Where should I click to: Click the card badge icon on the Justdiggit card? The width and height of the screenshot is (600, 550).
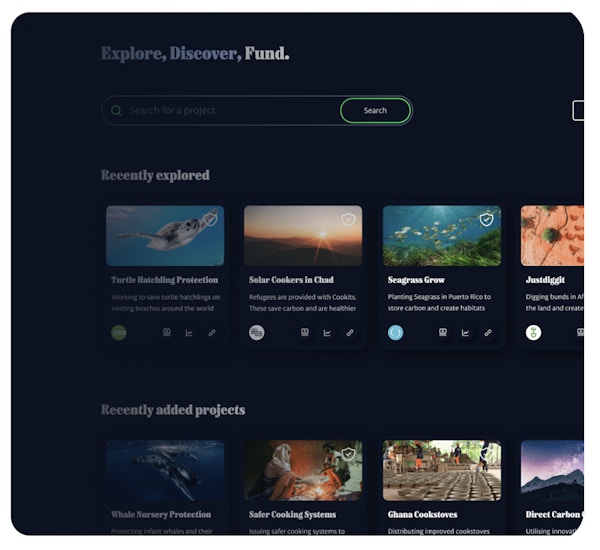tap(580, 332)
